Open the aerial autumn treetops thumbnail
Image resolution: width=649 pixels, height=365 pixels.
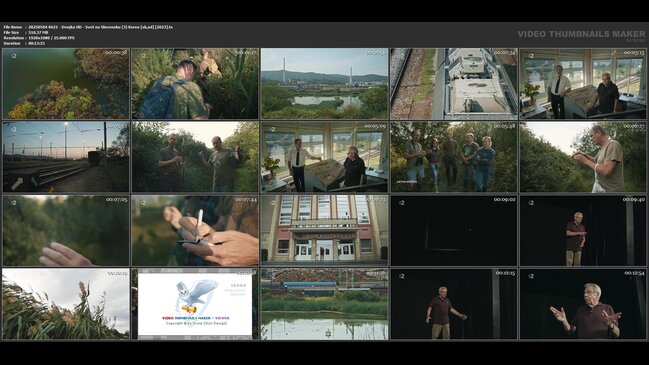[x=66, y=84]
